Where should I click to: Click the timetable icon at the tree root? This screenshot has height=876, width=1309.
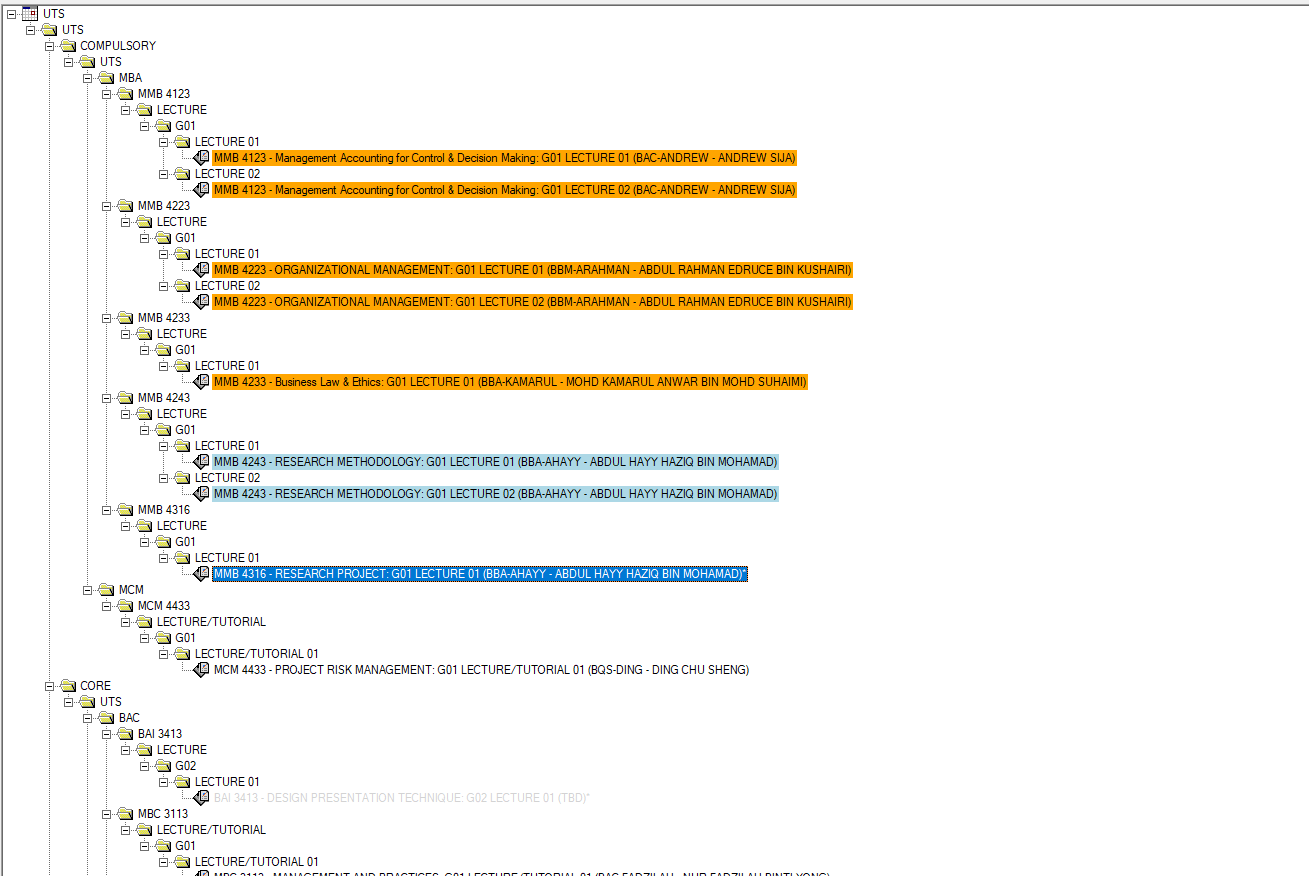pos(30,14)
